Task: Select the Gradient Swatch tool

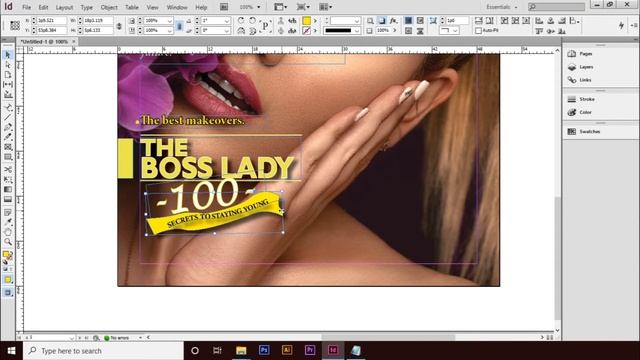Action: coord(8,189)
